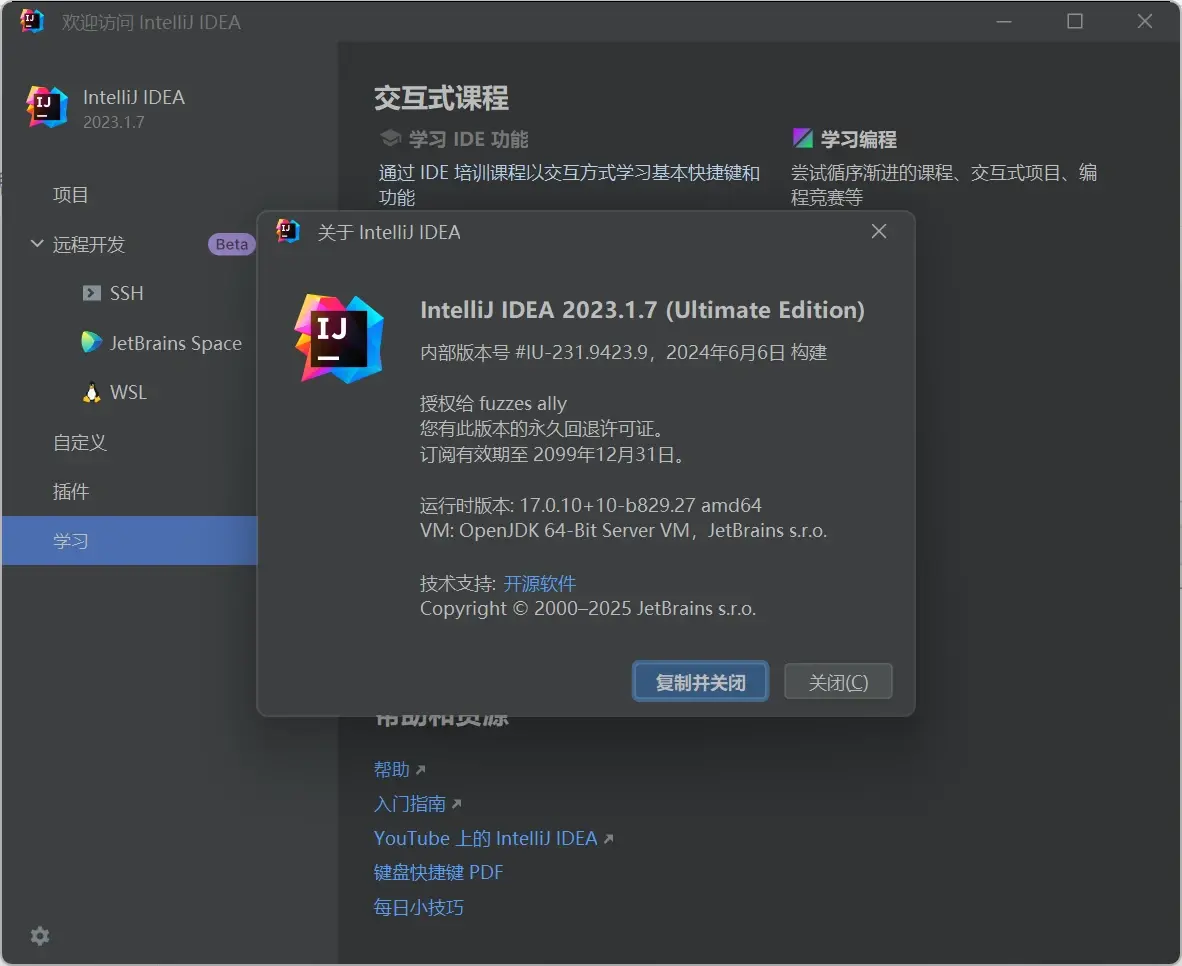
Task: Open the 键盘快捷键 PDF link
Action: click(x=438, y=872)
